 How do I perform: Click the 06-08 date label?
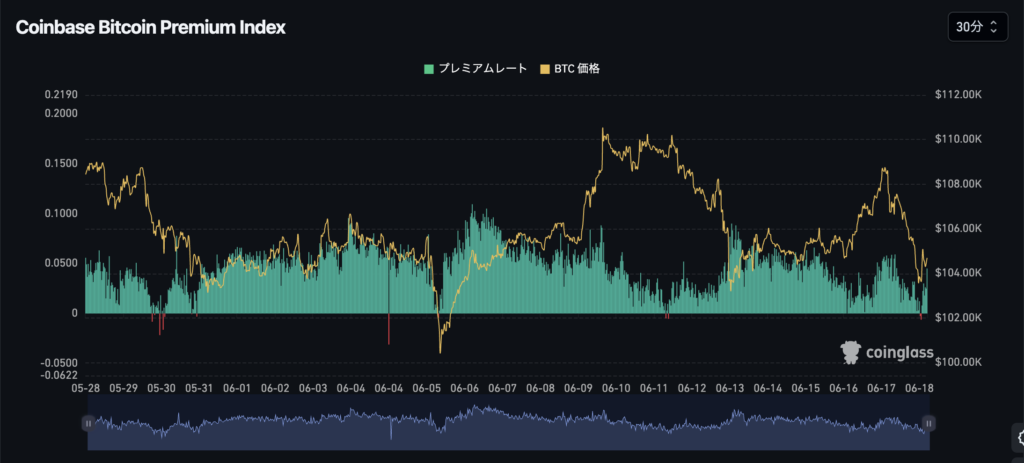(x=540, y=388)
